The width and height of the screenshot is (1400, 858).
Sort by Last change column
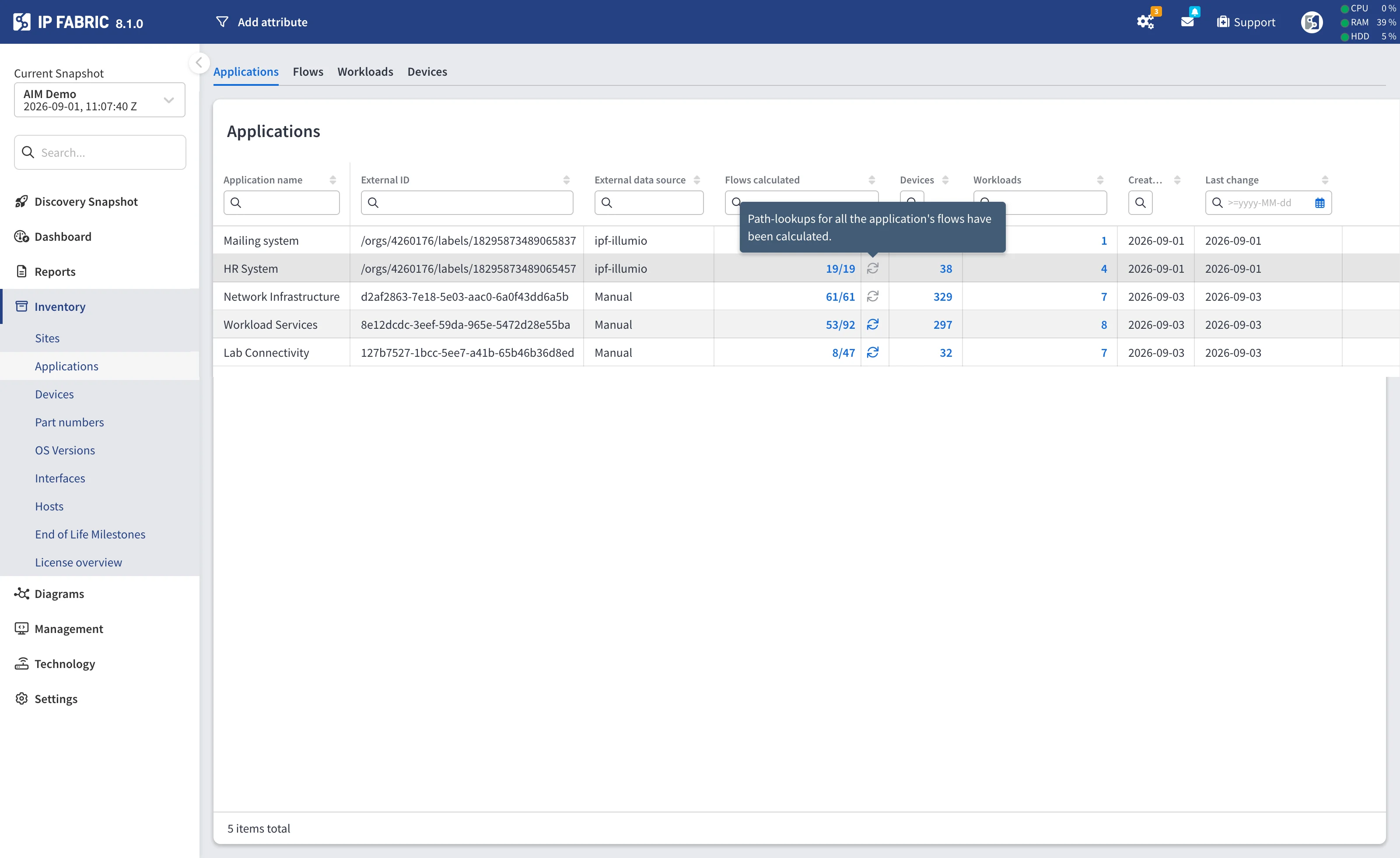click(x=1325, y=179)
